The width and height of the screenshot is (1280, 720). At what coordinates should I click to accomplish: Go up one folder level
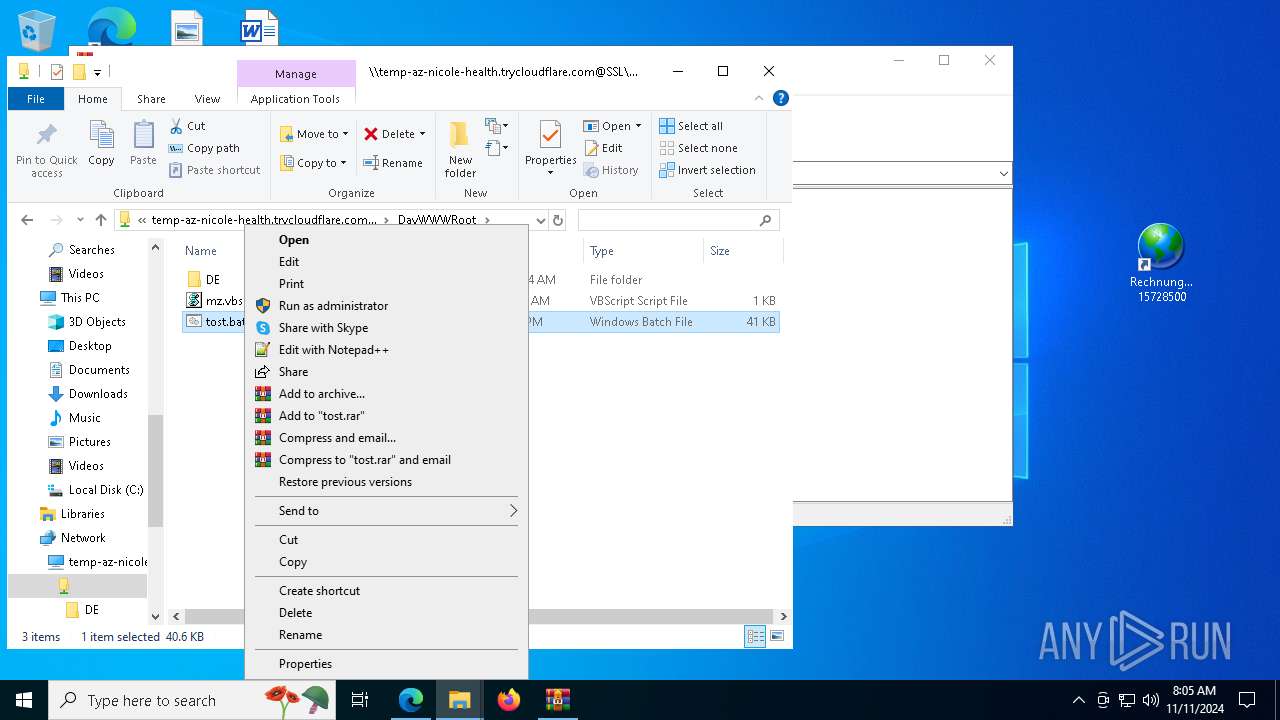(100, 220)
